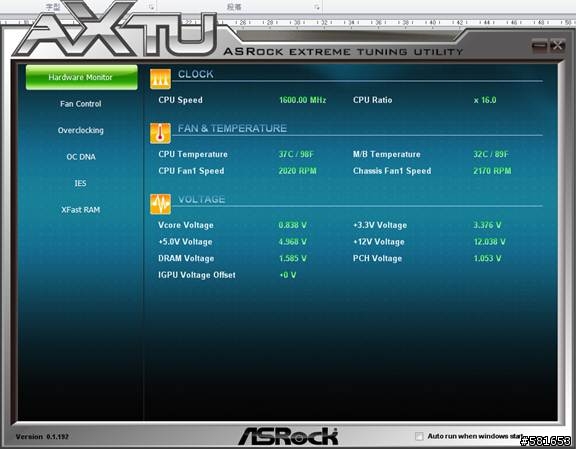The image size is (576, 449).
Task: Click the CPU Temperature reading 37C / 98F
Action: coord(296,154)
